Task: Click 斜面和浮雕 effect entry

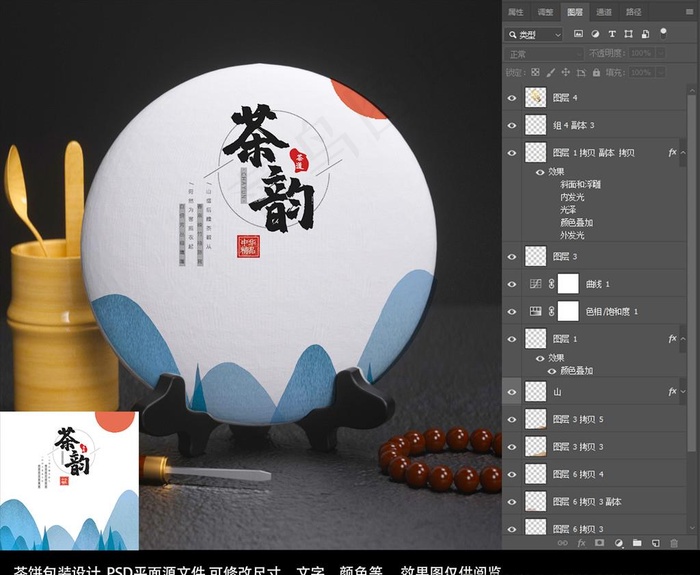Action: [x=580, y=184]
